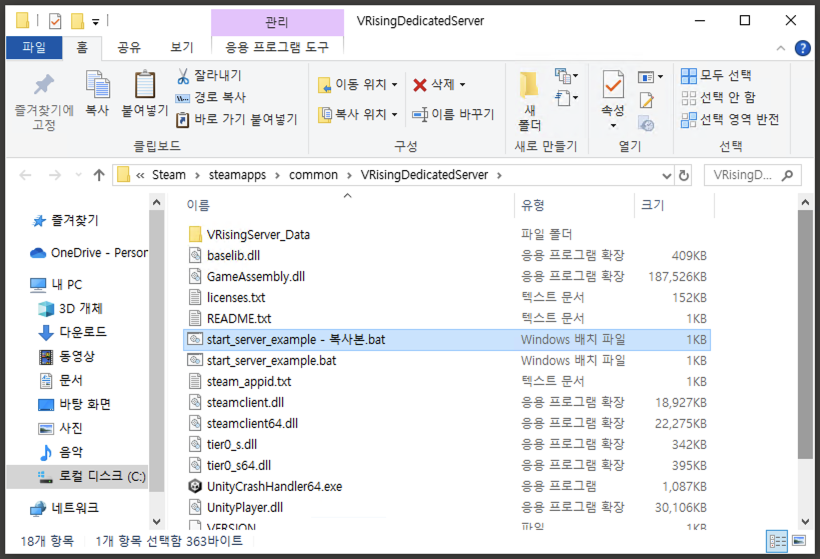This screenshot has width=820, height=559.
Task: Pin to Quick access (즐겨찾기에 고정)
Action: (x=44, y=101)
